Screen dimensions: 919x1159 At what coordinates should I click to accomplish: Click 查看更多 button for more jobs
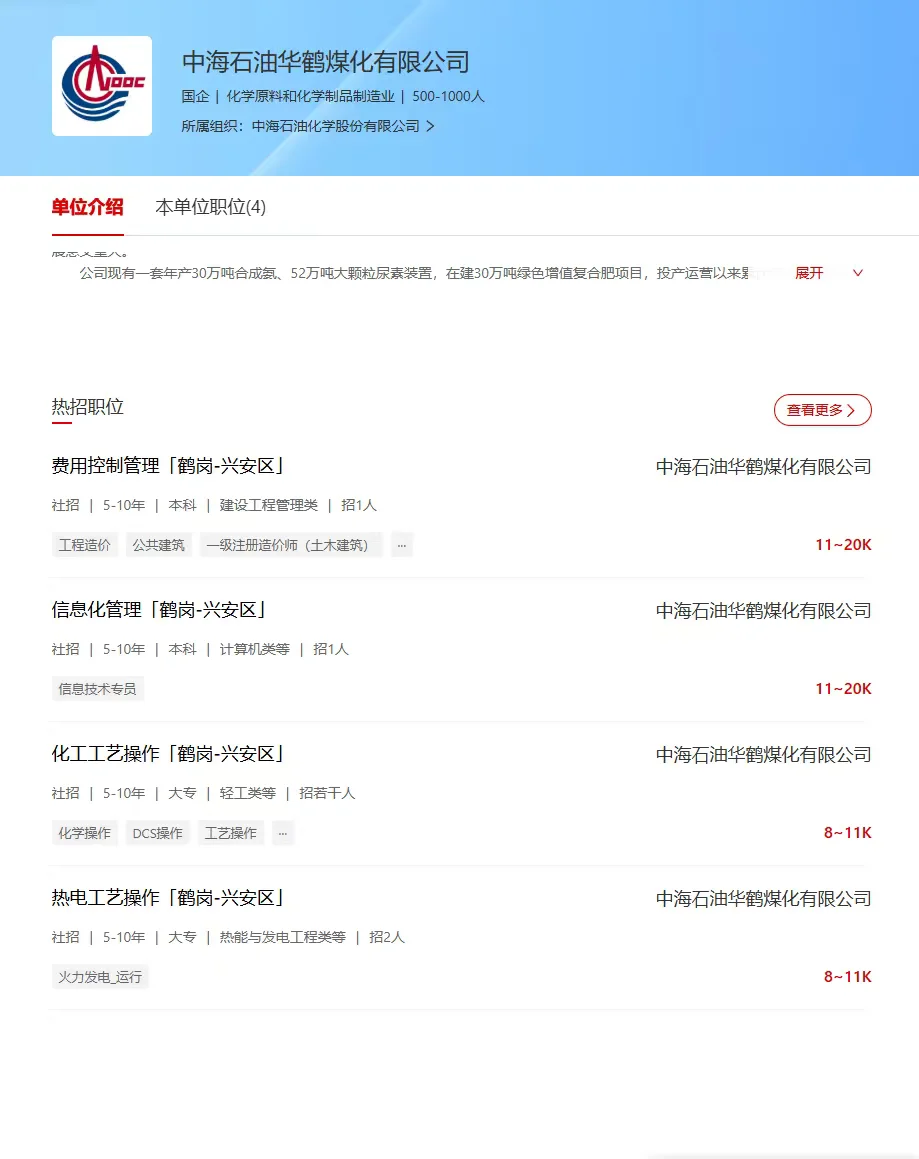822,410
